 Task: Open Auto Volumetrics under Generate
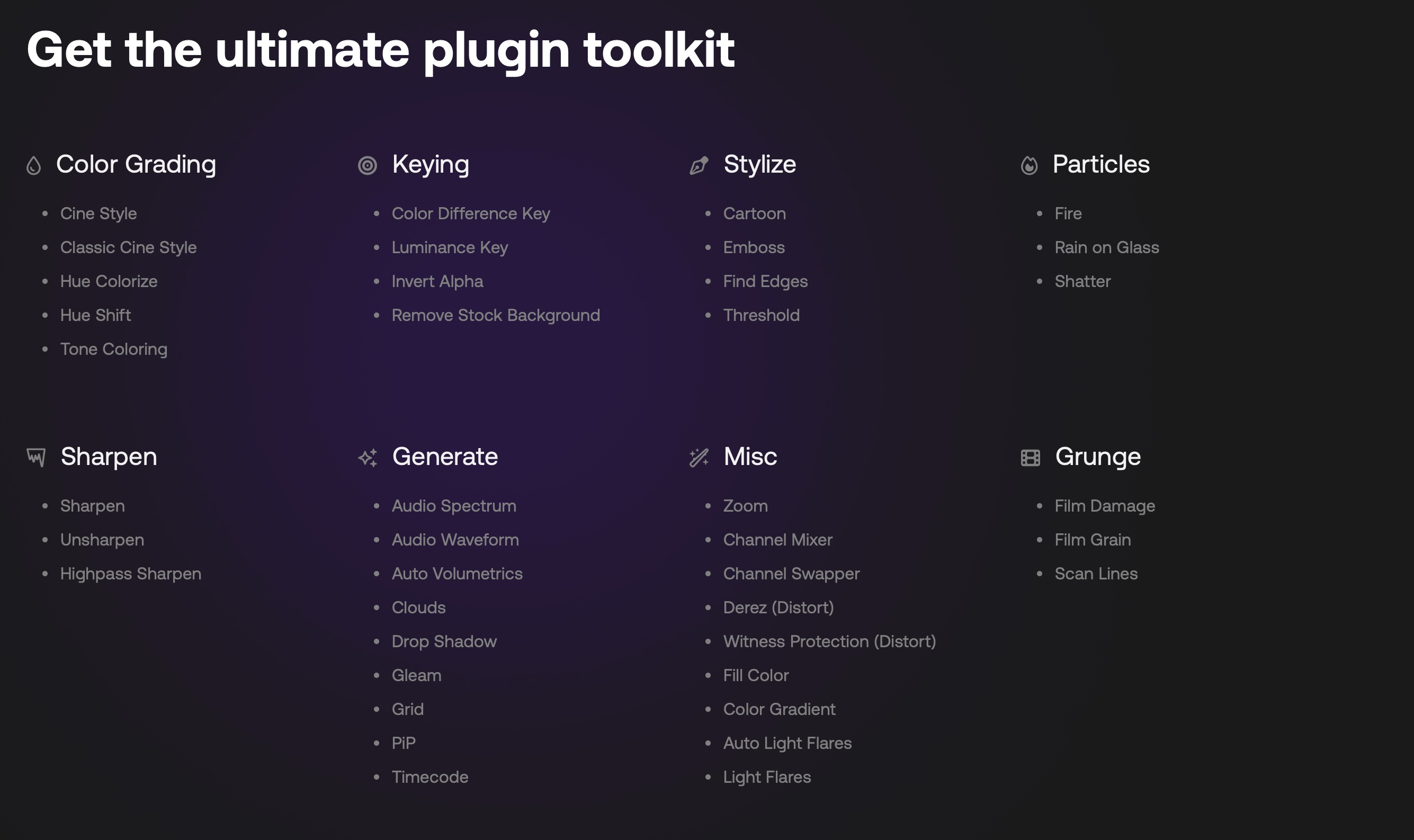457,574
